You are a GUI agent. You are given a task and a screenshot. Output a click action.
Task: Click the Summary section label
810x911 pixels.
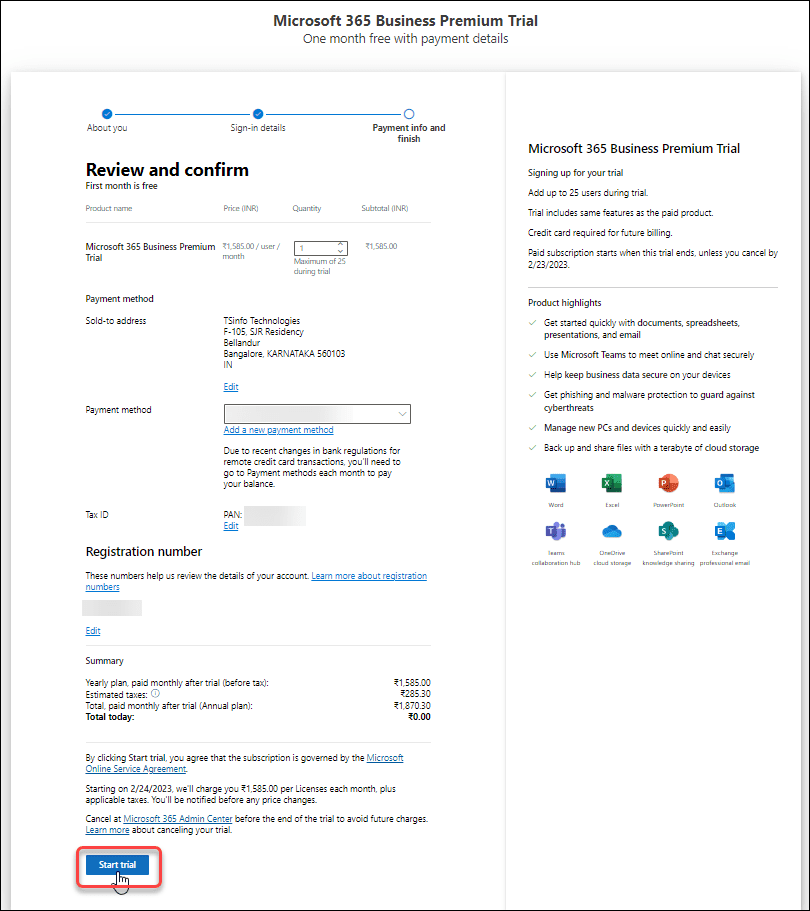coord(105,661)
